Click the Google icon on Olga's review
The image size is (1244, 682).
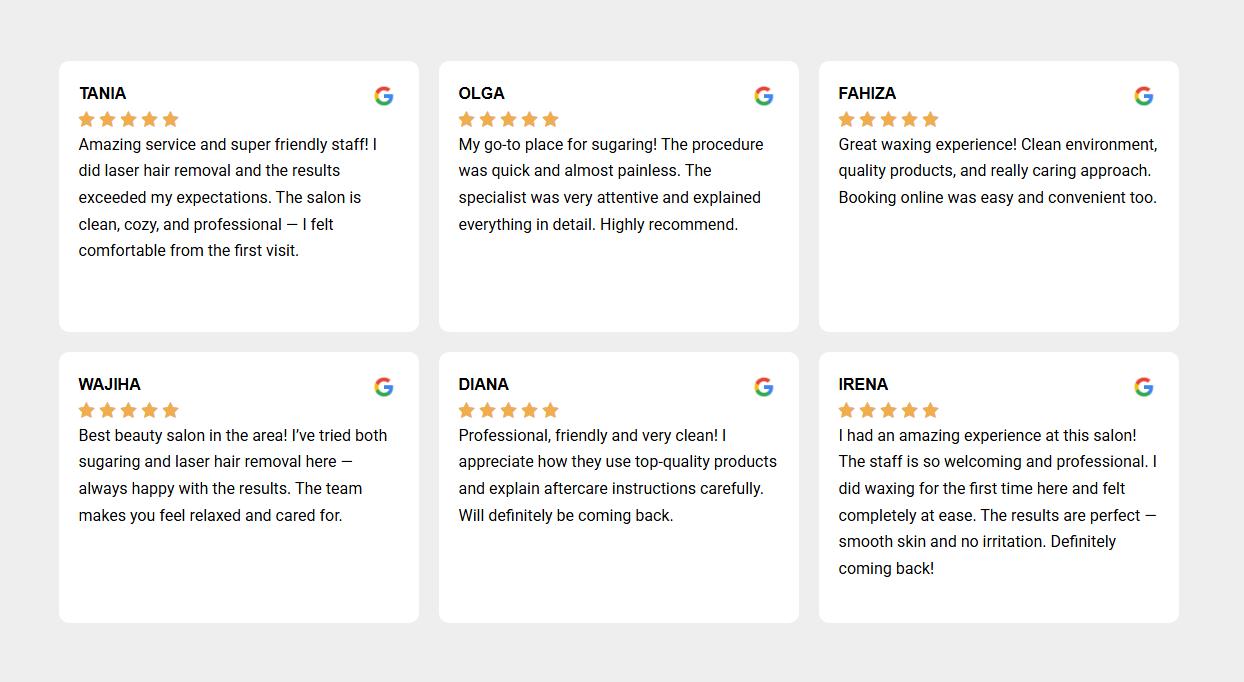tap(764, 96)
